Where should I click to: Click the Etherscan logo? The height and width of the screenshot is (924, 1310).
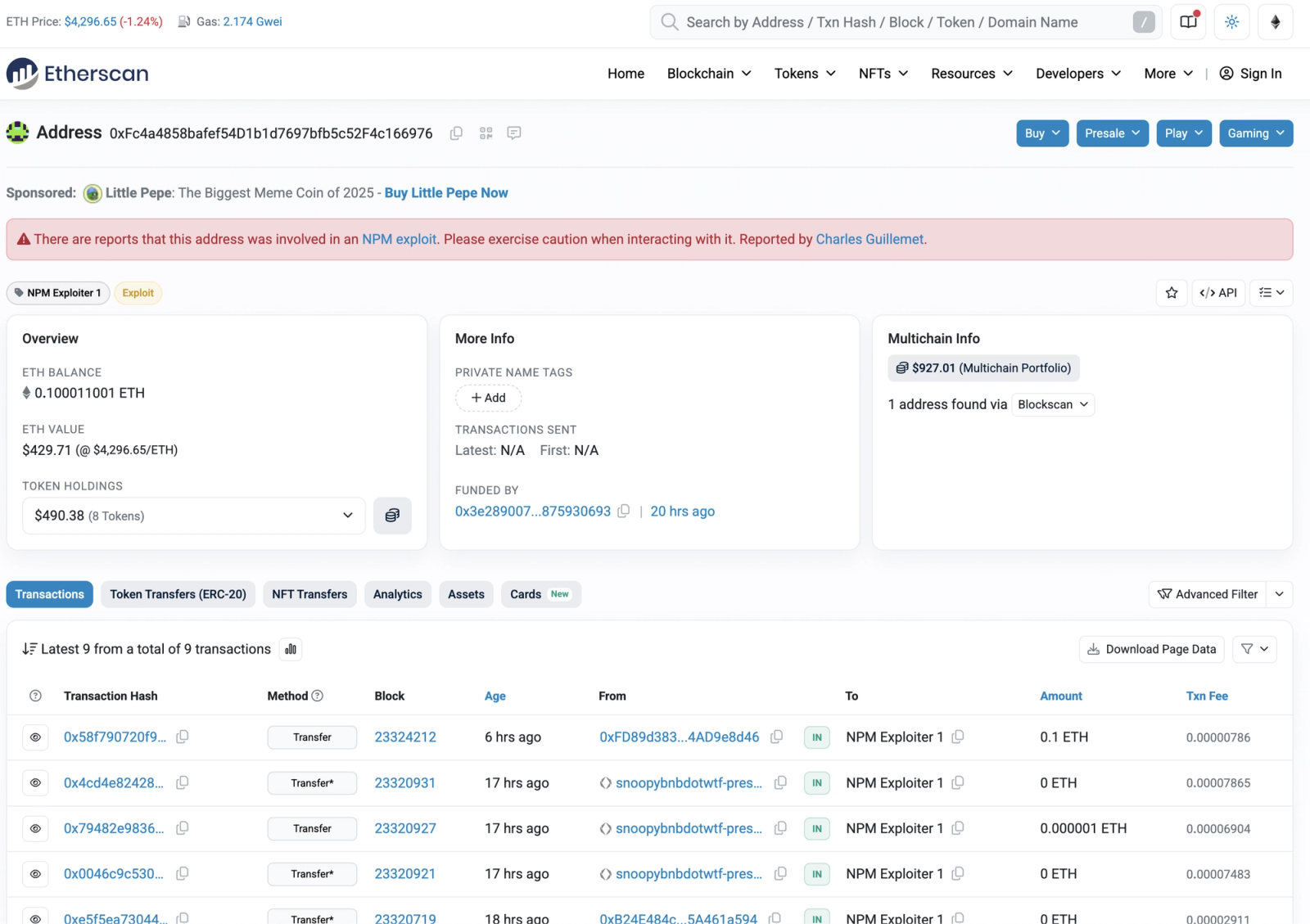(x=78, y=74)
